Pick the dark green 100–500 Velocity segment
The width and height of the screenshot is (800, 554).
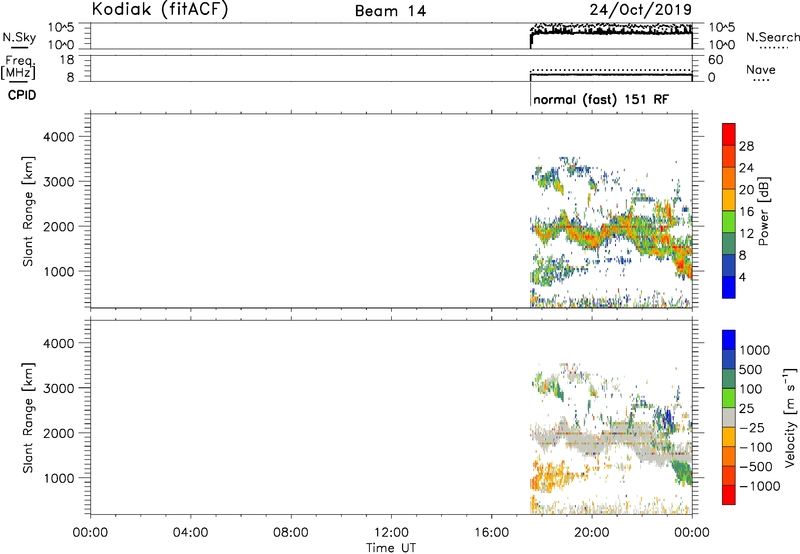(x=729, y=379)
